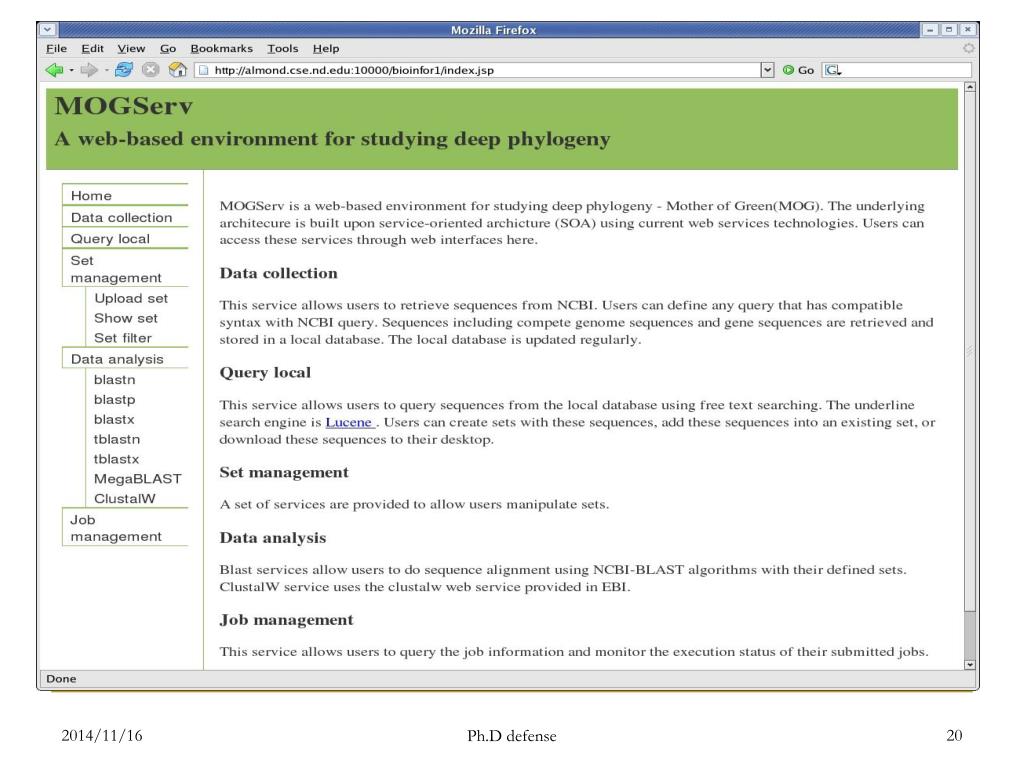Click scrollbar up arrow

pos(970,87)
